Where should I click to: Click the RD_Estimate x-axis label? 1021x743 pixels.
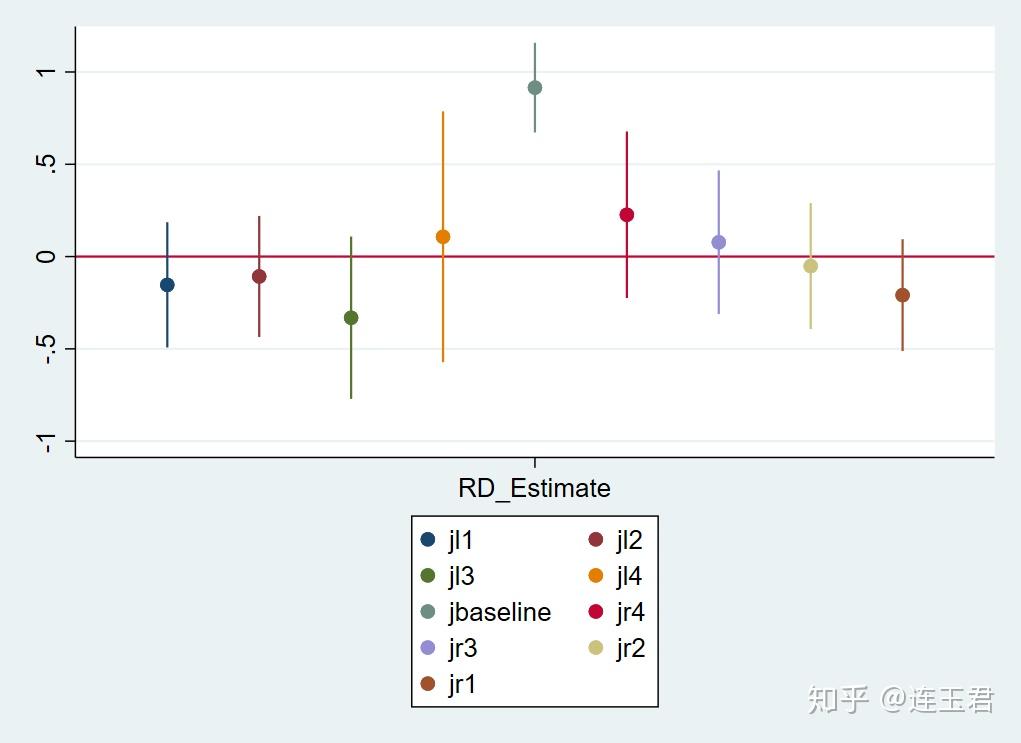[x=534, y=488]
